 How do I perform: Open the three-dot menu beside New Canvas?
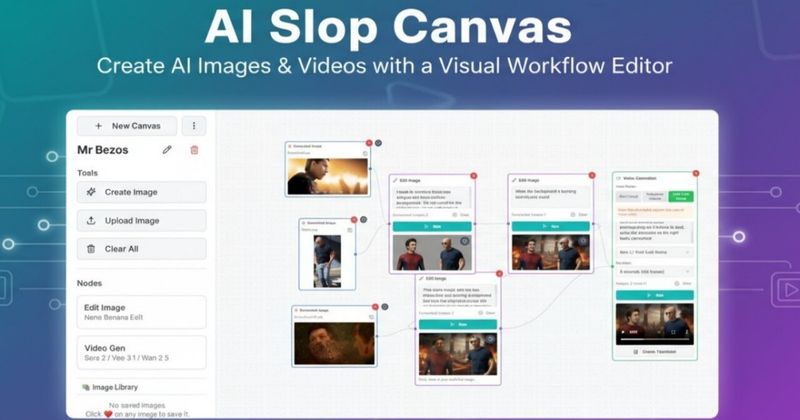(x=194, y=126)
